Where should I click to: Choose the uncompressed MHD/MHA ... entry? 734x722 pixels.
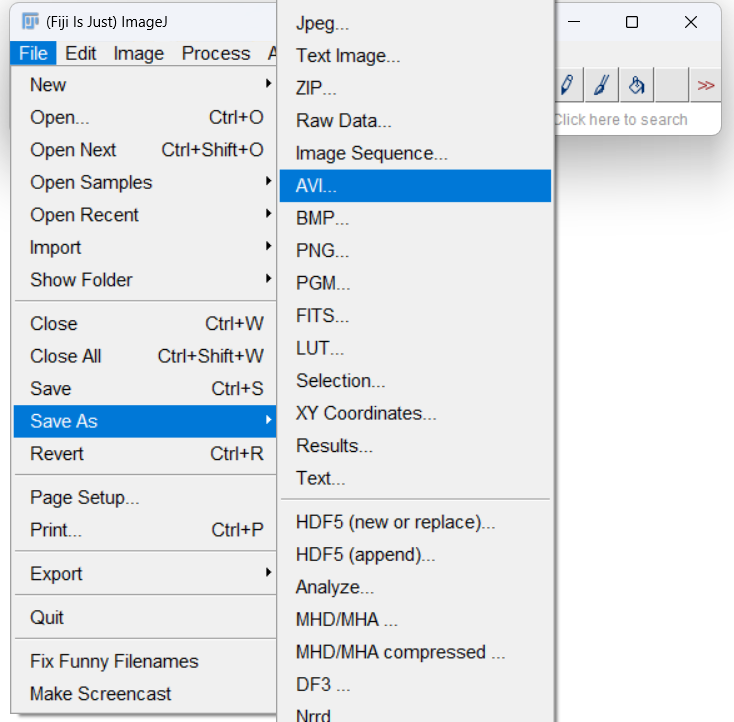pyautogui.click(x=415, y=619)
